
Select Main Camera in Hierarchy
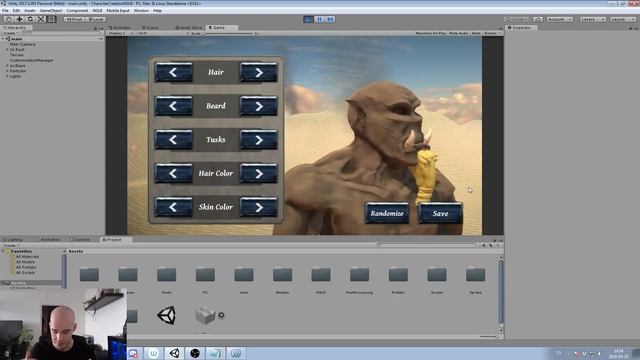[x=22, y=44]
